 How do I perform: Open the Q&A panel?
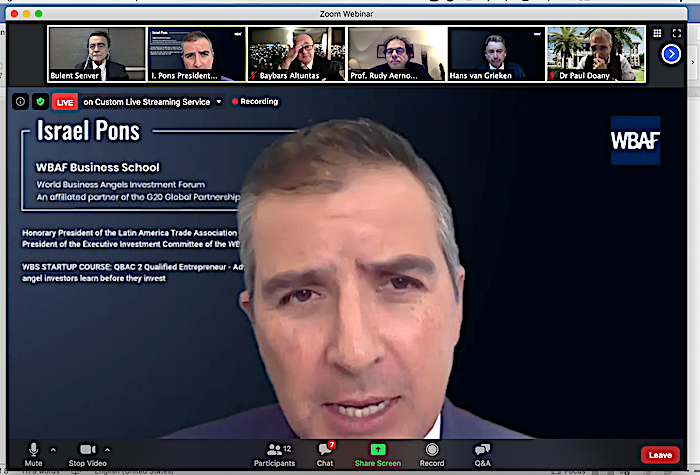(x=482, y=454)
